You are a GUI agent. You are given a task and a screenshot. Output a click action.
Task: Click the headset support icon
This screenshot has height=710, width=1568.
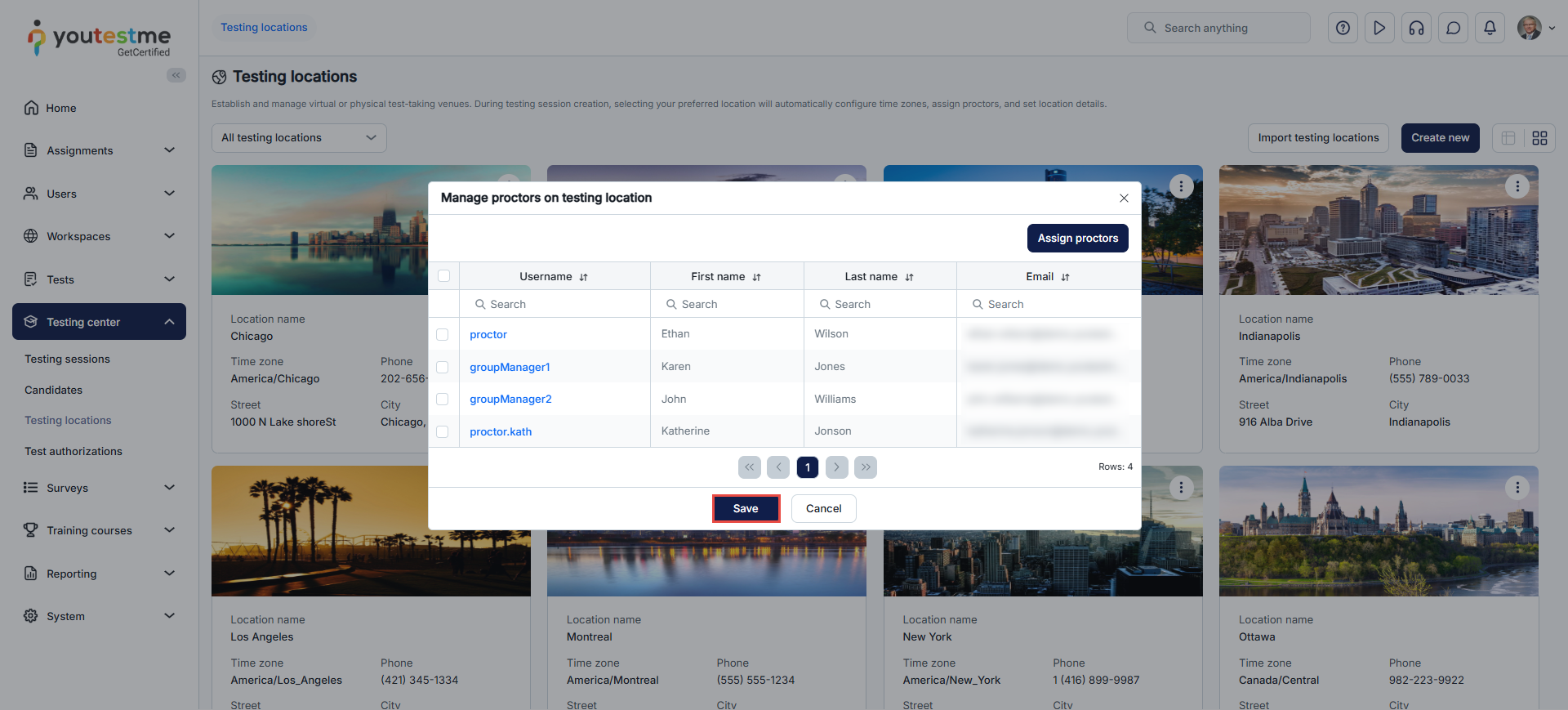click(1416, 28)
